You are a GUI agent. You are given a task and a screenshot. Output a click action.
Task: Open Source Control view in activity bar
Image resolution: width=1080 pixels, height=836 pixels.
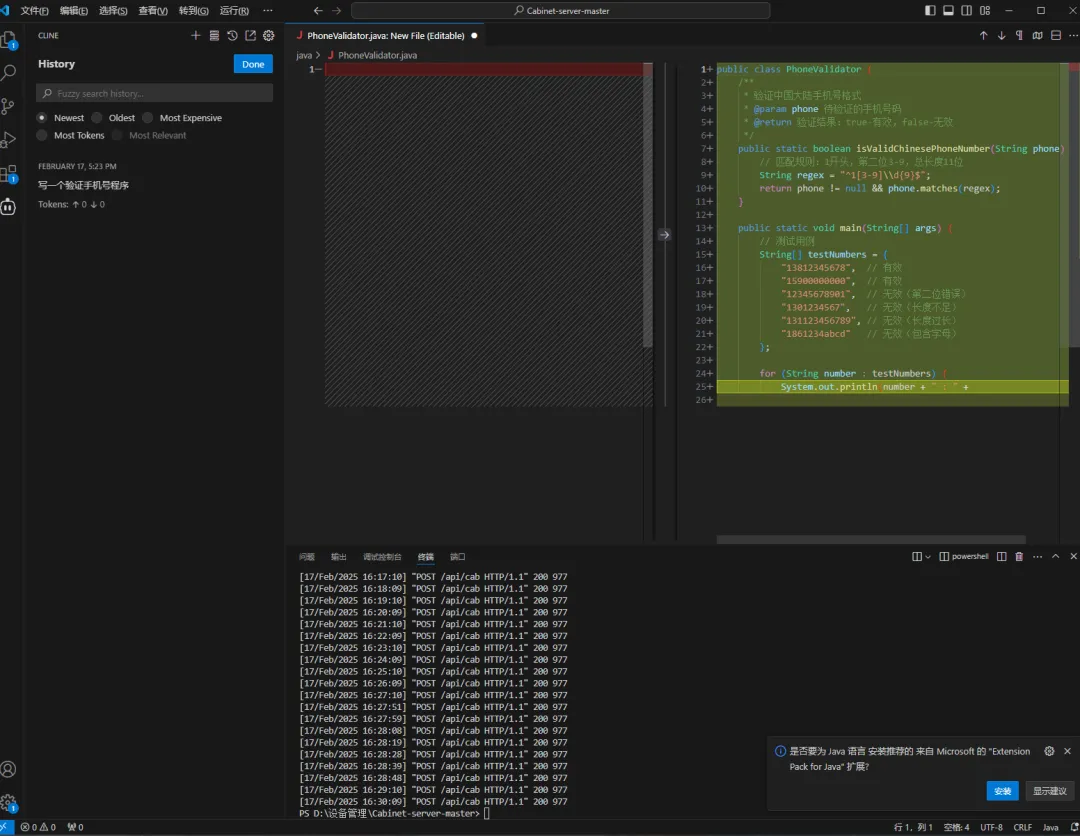point(9,106)
